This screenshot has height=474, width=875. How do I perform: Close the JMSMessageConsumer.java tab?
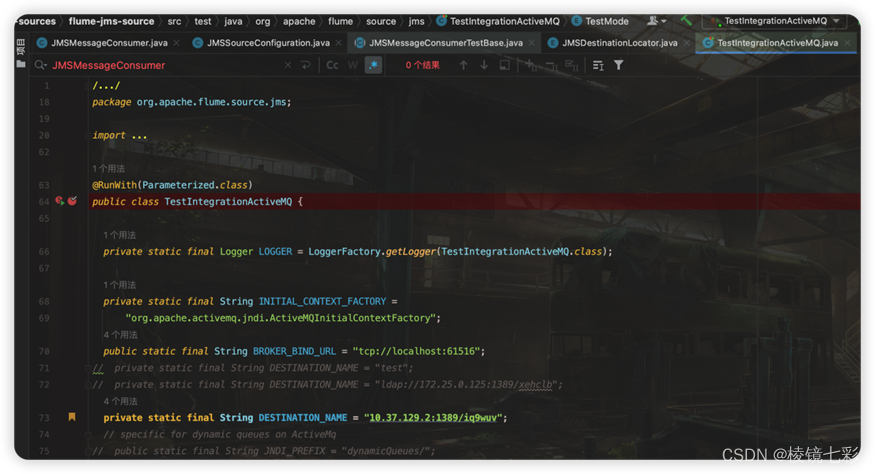176,42
